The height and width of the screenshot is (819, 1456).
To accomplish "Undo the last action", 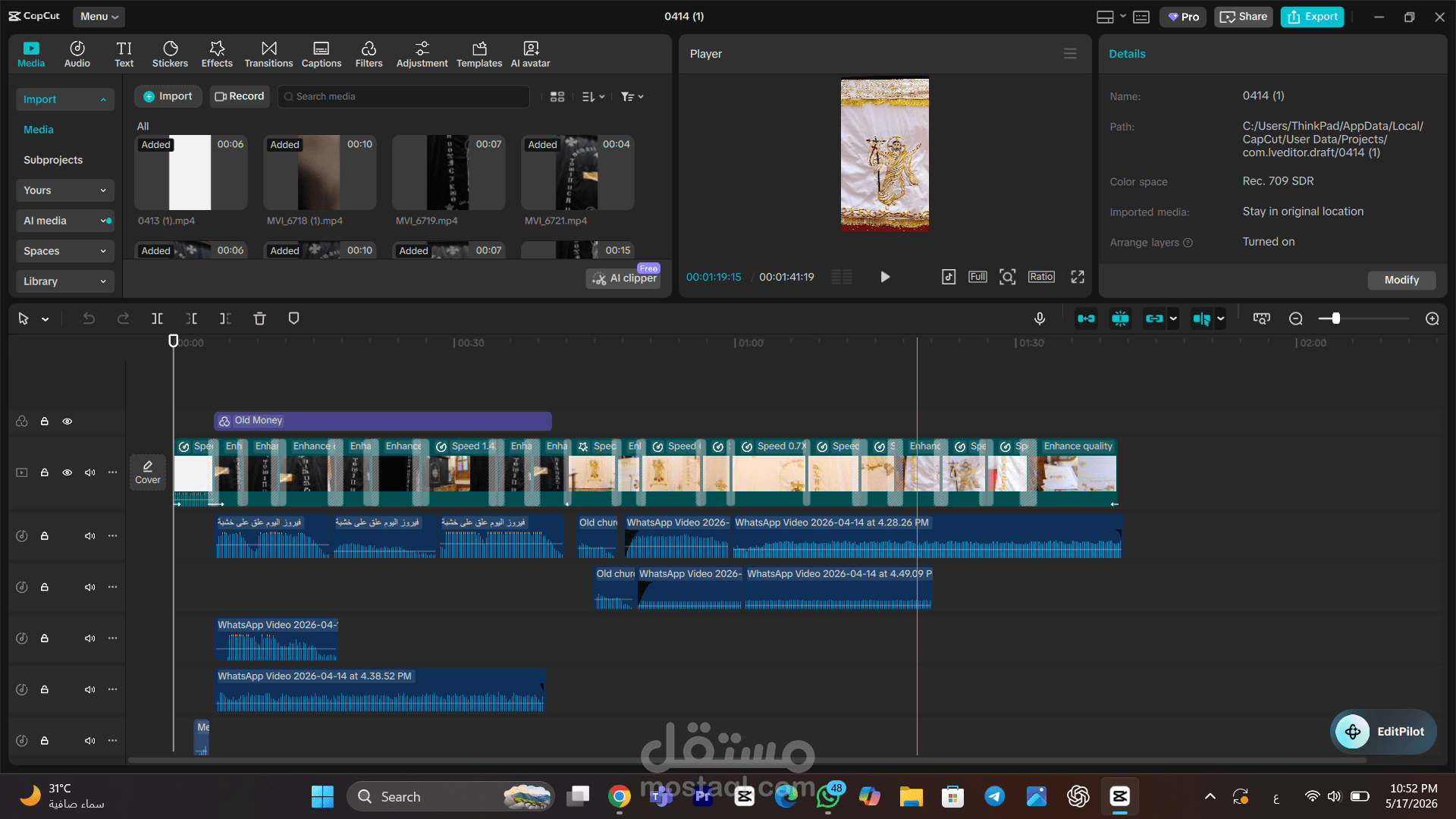I will [89, 318].
